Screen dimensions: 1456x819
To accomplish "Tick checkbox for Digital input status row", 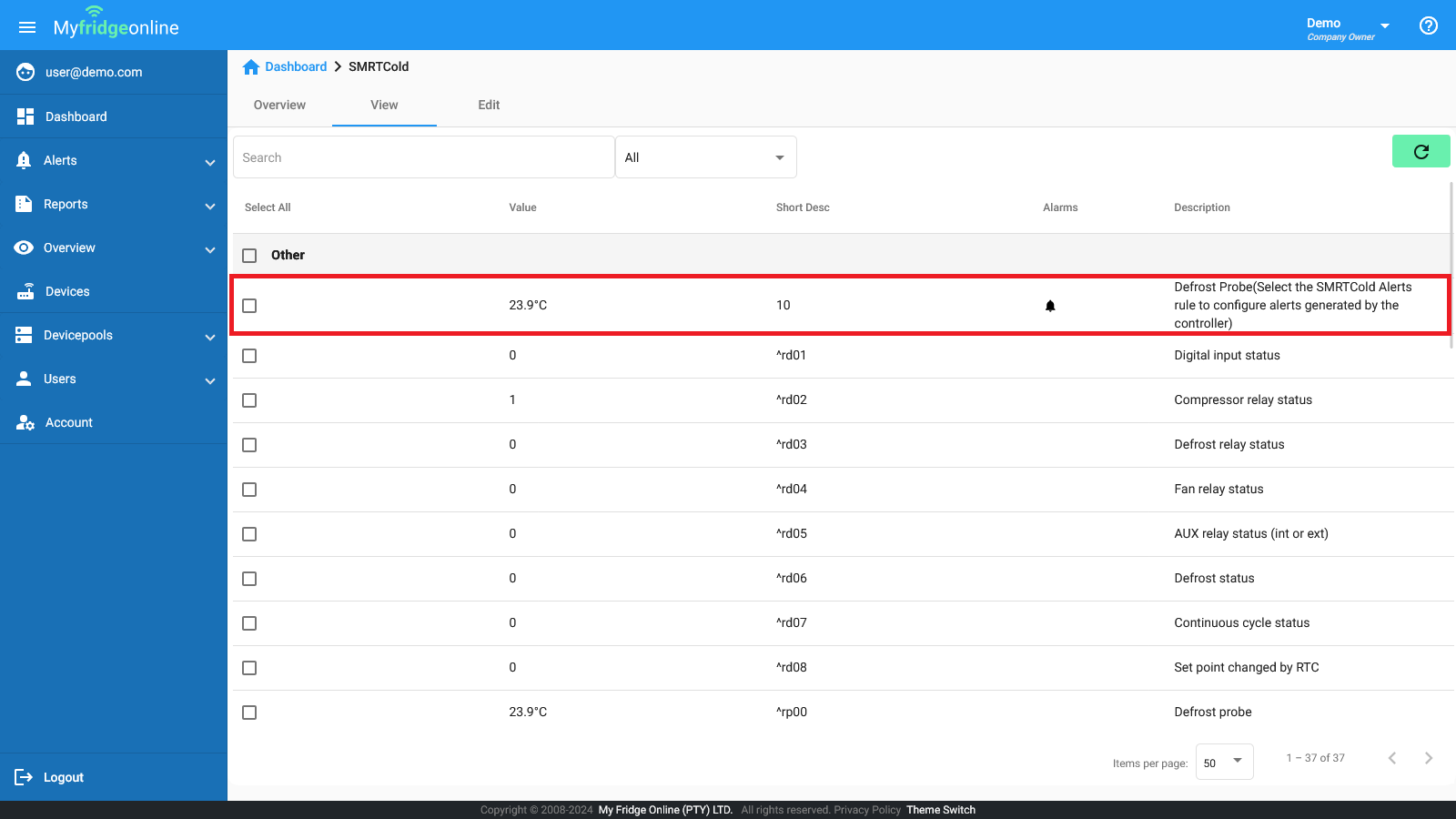I will point(249,356).
